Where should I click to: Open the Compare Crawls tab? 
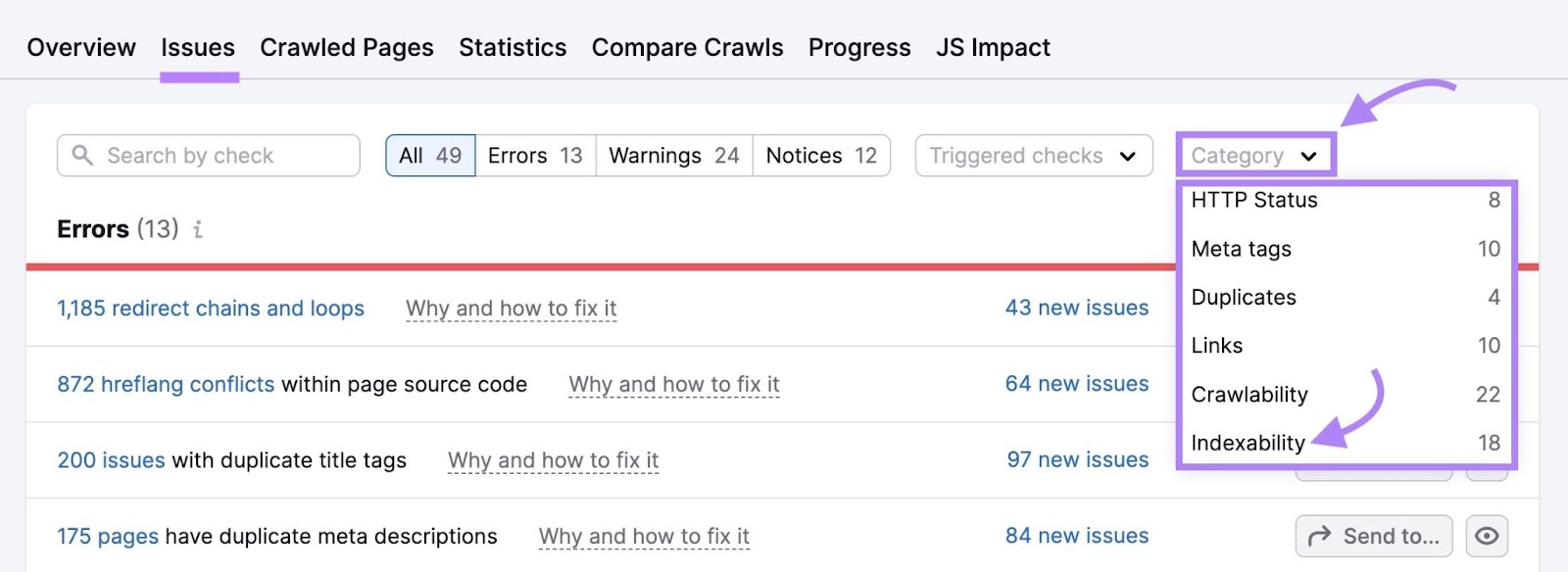pyautogui.click(x=687, y=47)
